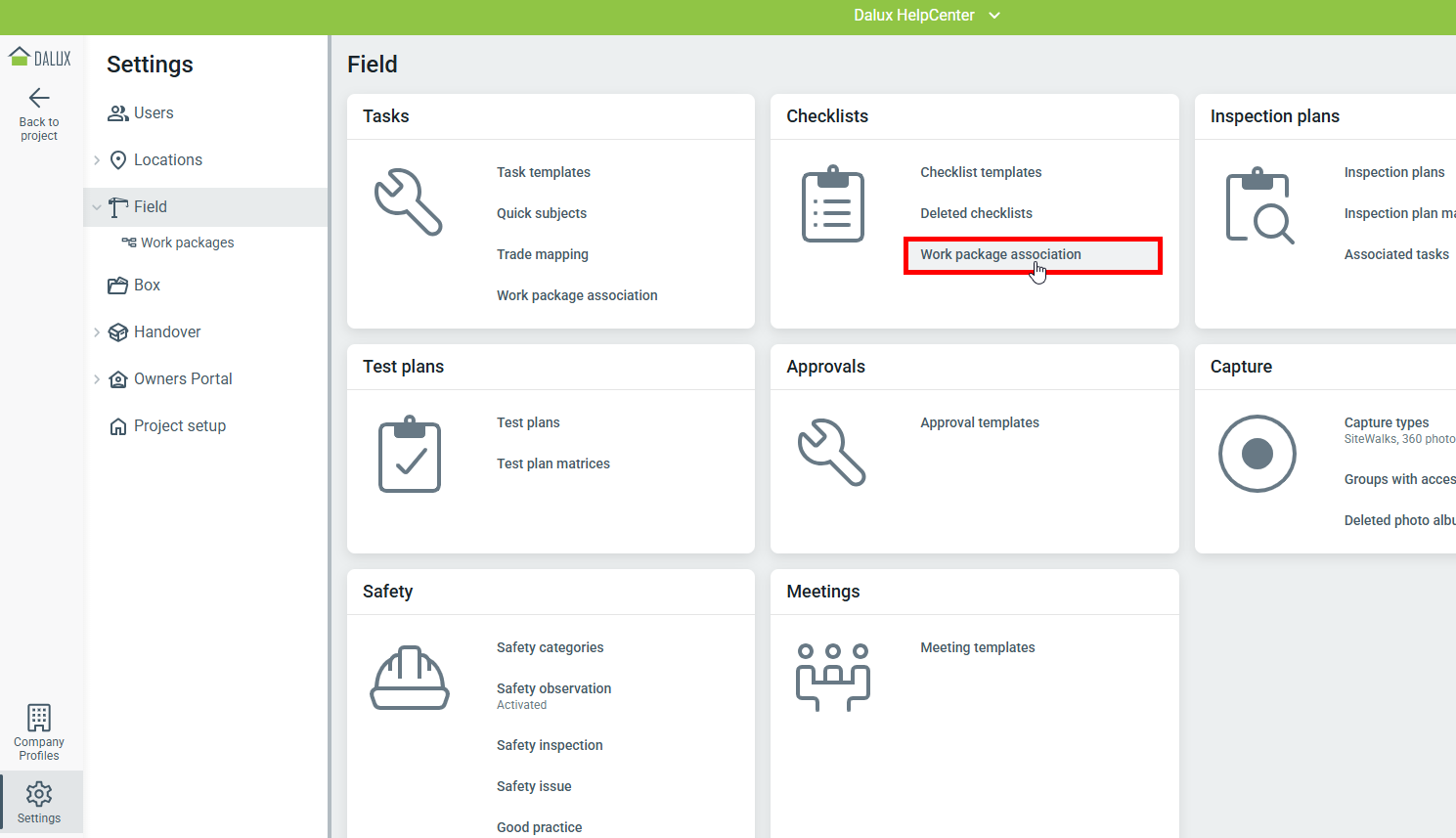Open Work packages under Field
The image size is (1456, 838).
pos(187,243)
